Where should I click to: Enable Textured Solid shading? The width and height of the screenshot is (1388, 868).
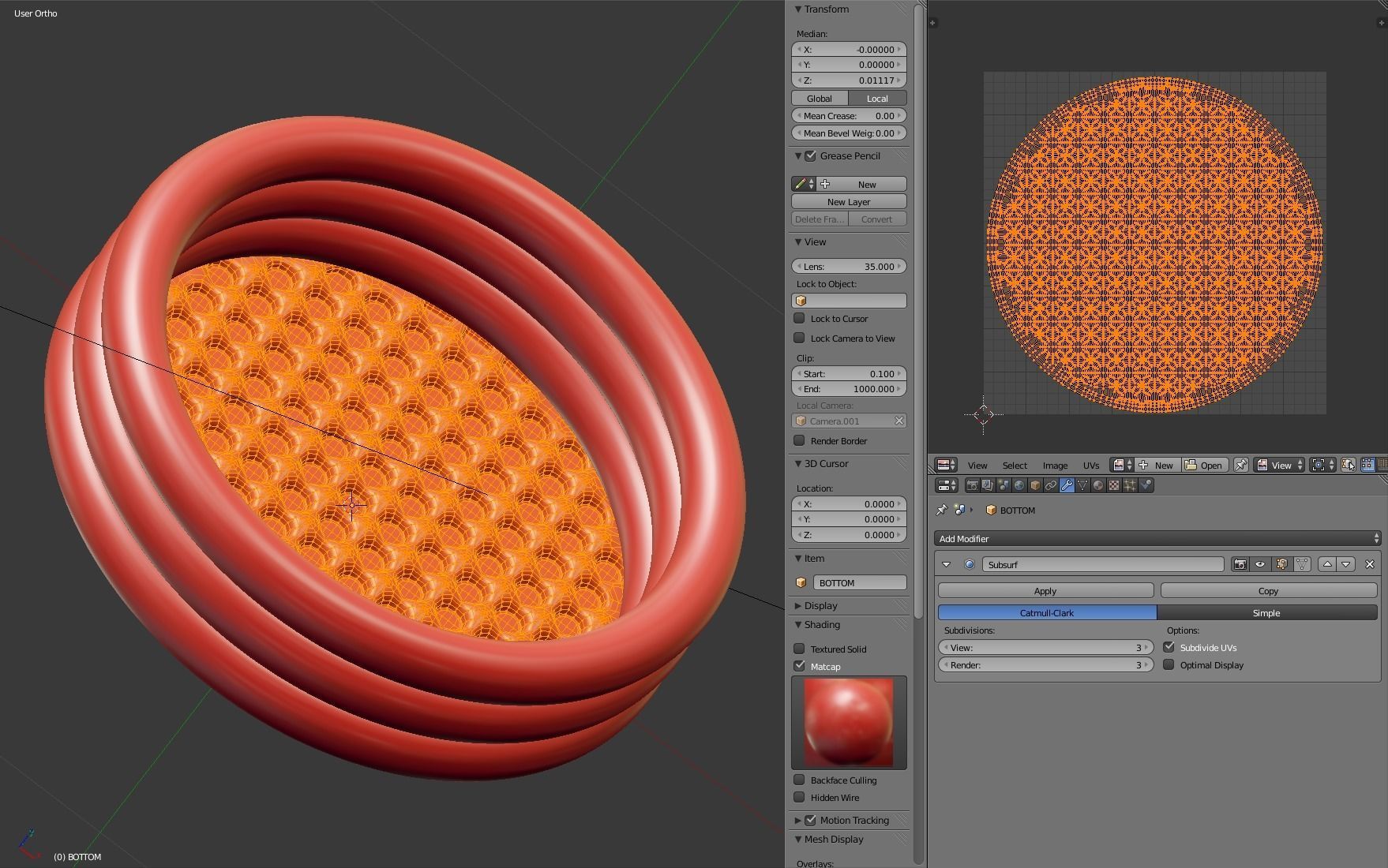coord(799,649)
